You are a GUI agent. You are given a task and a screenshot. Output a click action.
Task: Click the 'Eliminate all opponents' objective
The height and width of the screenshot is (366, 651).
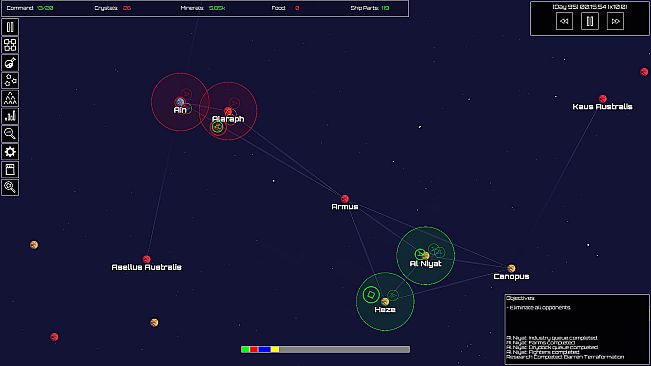(x=539, y=307)
